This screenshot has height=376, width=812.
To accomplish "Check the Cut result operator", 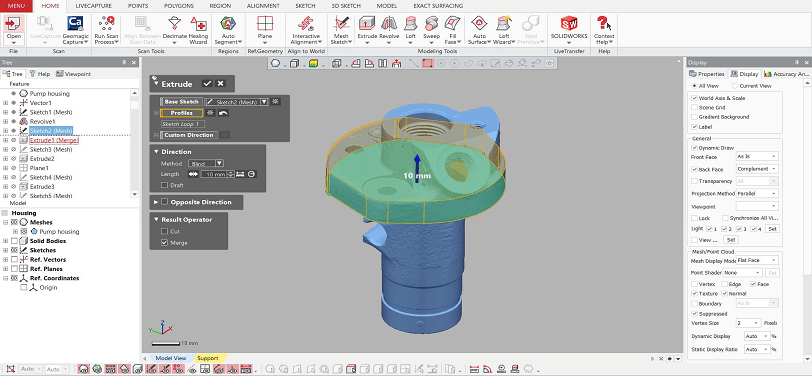I will [165, 232].
